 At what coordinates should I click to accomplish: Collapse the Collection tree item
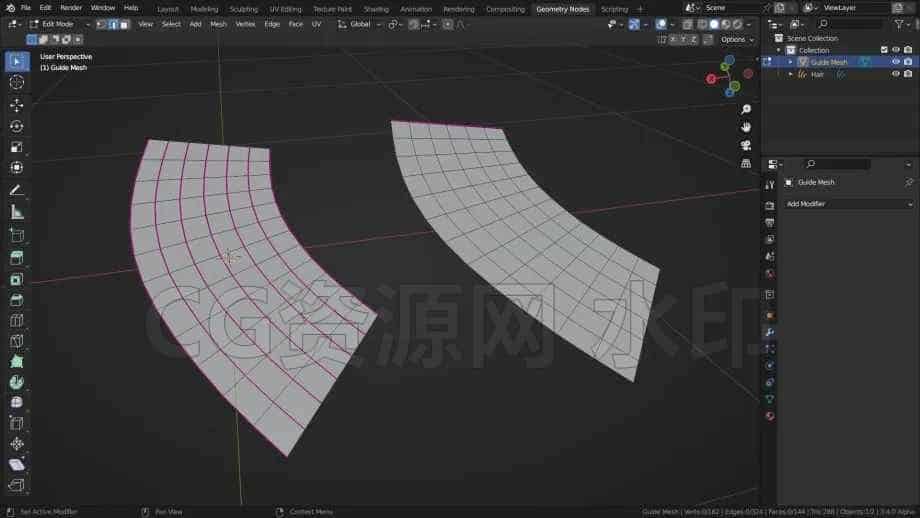[x=779, y=50]
